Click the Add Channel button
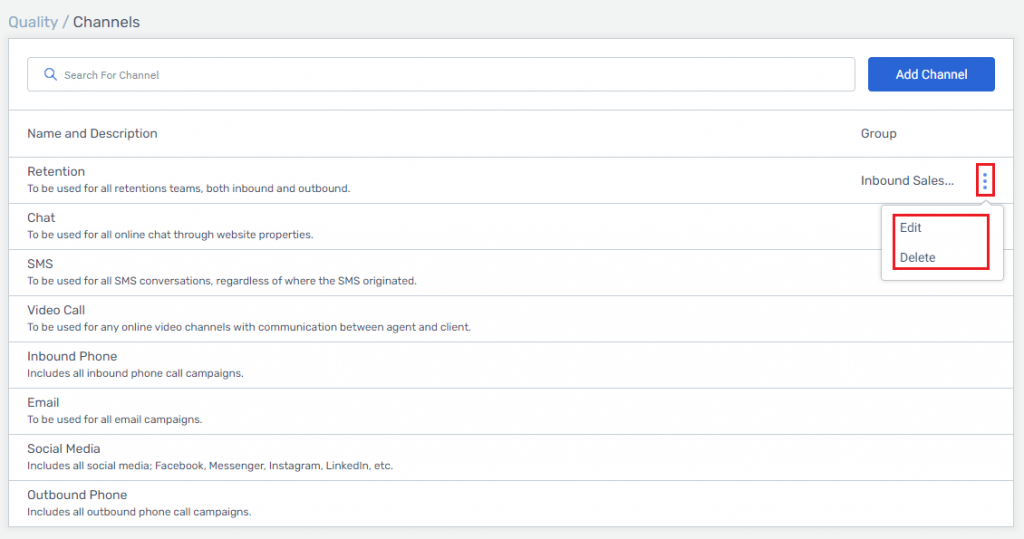This screenshot has height=539, width=1024. pyautogui.click(x=931, y=74)
